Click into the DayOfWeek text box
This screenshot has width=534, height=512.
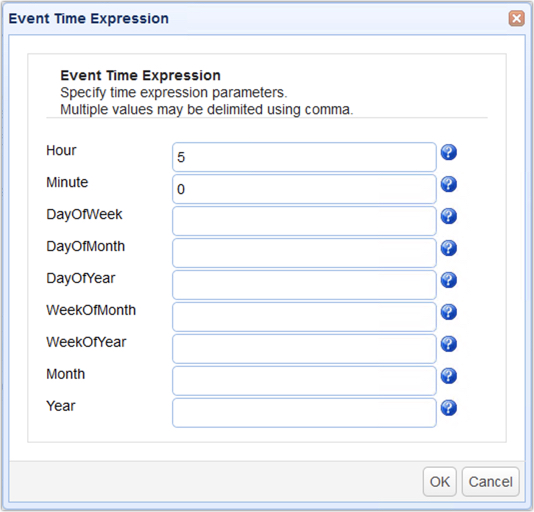coord(304,221)
